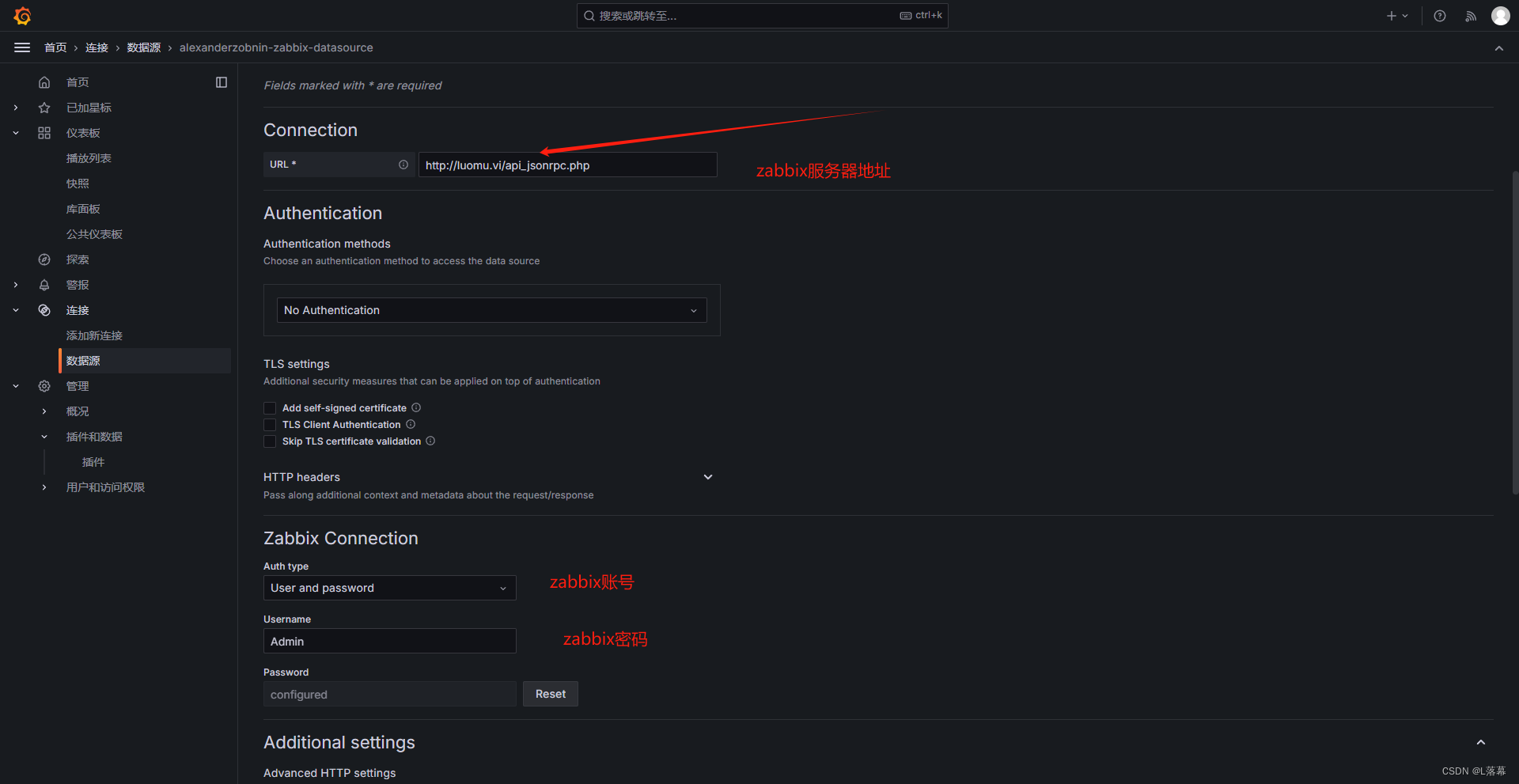
Task: Open the user profile avatar
Action: [1501, 16]
